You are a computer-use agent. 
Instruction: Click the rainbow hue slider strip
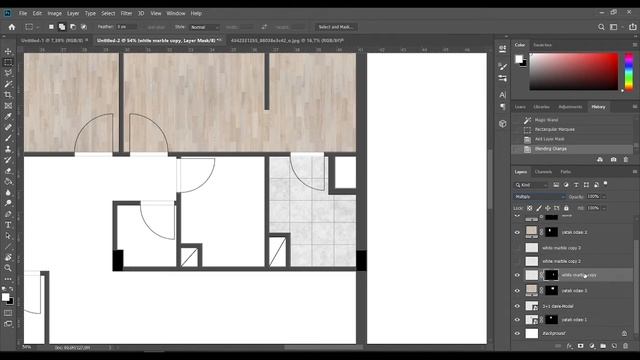[629, 71]
